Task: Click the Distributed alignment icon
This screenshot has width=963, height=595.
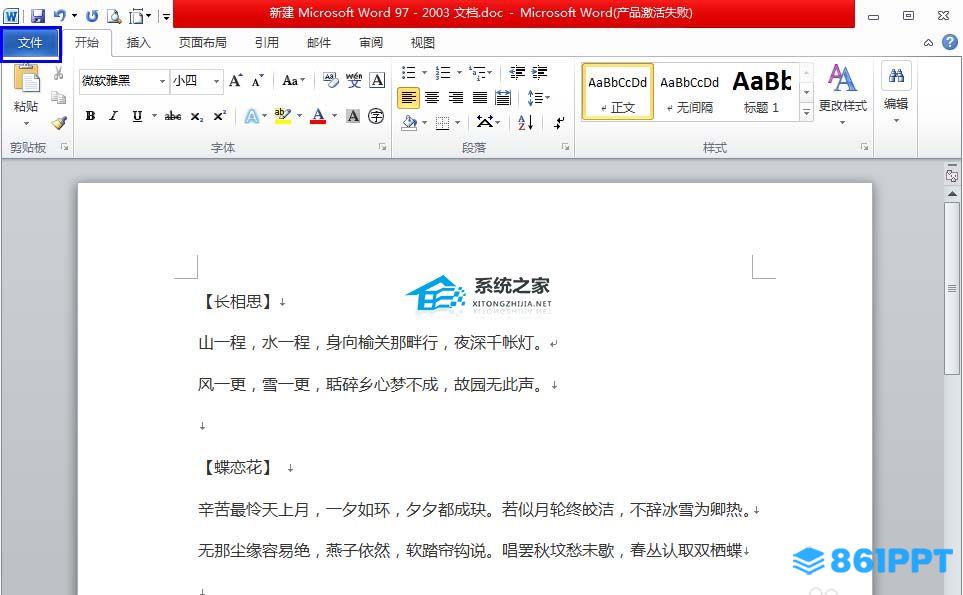Action: (503, 98)
